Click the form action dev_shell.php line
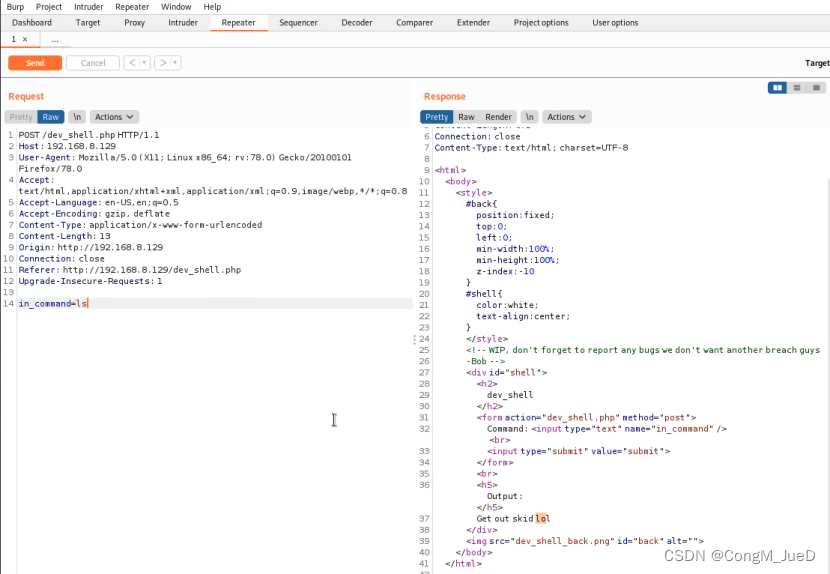Image resolution: width=830 pixels, height=574 pixels. [587, 418]
